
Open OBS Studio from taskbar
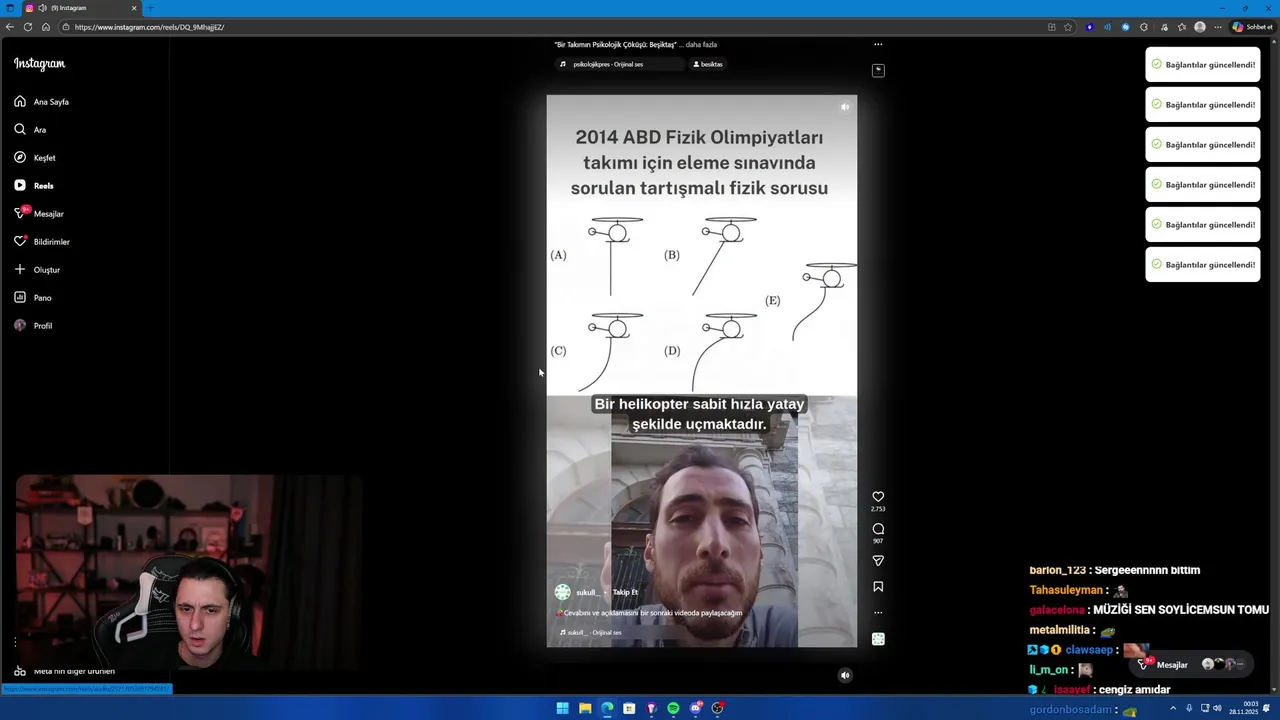717,708
